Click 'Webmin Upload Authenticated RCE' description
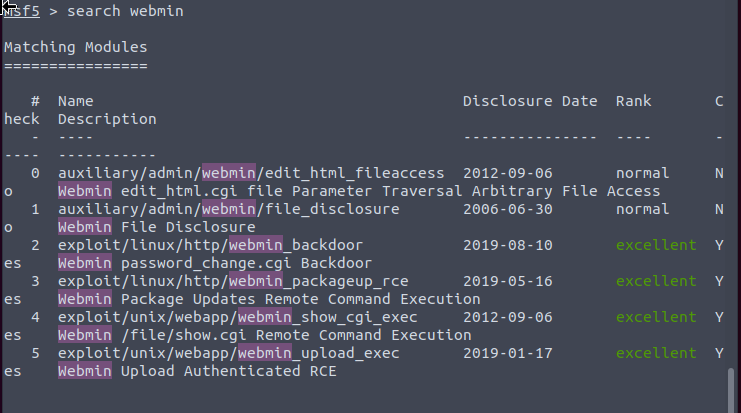Screen dimensions: 741x413 coord(198,371)
